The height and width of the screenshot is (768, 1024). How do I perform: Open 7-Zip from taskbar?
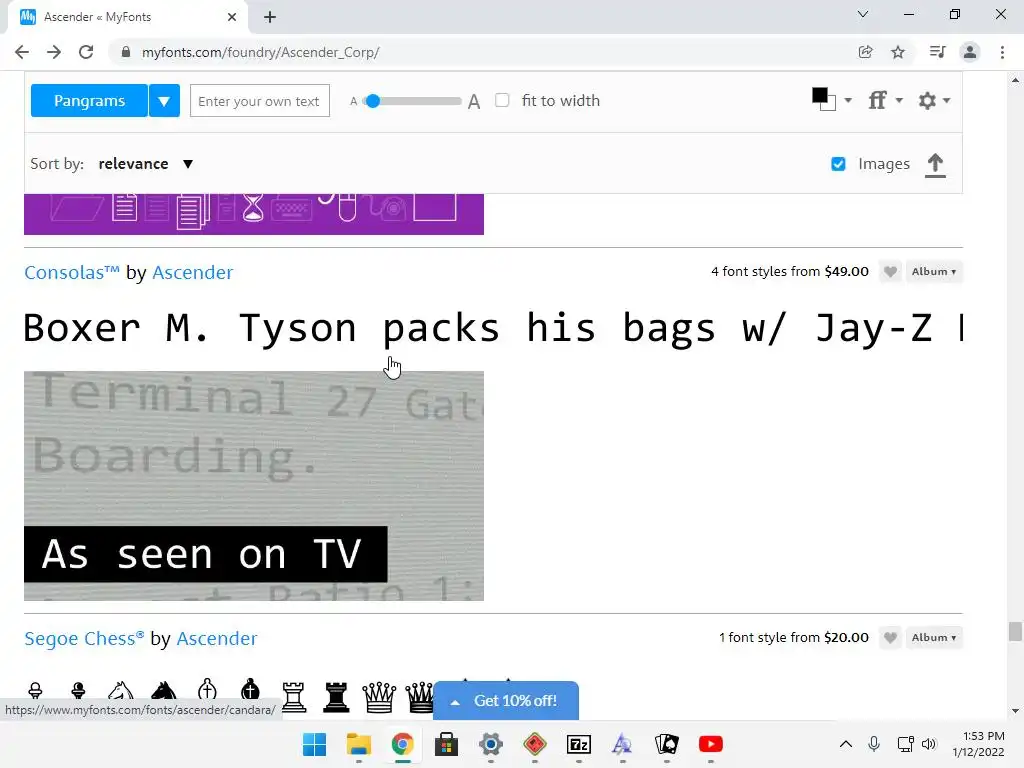[x=579, y=744]
